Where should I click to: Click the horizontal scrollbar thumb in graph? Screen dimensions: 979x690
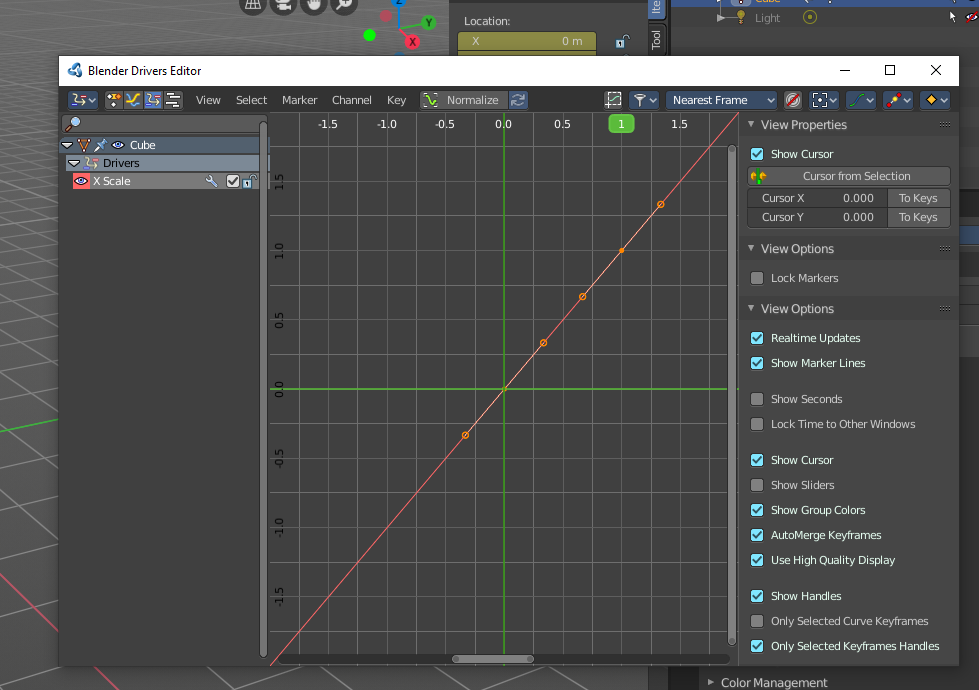(493, 659)
